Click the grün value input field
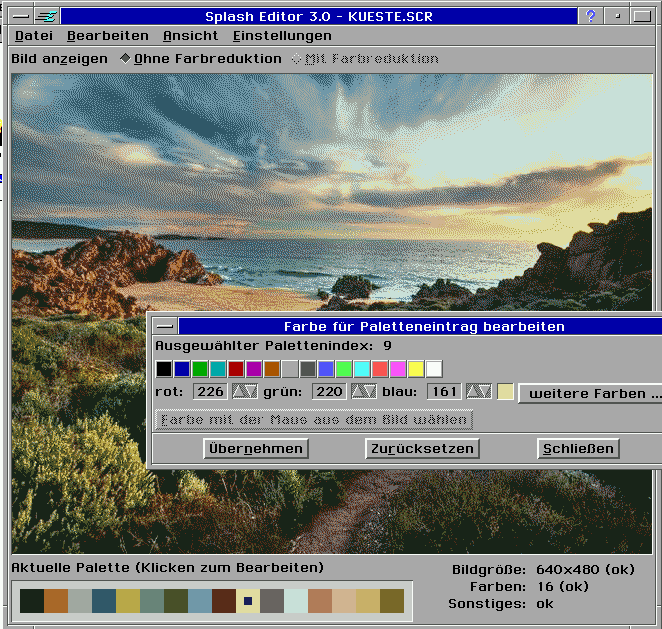The image size is (662, 629). point(330,392)
